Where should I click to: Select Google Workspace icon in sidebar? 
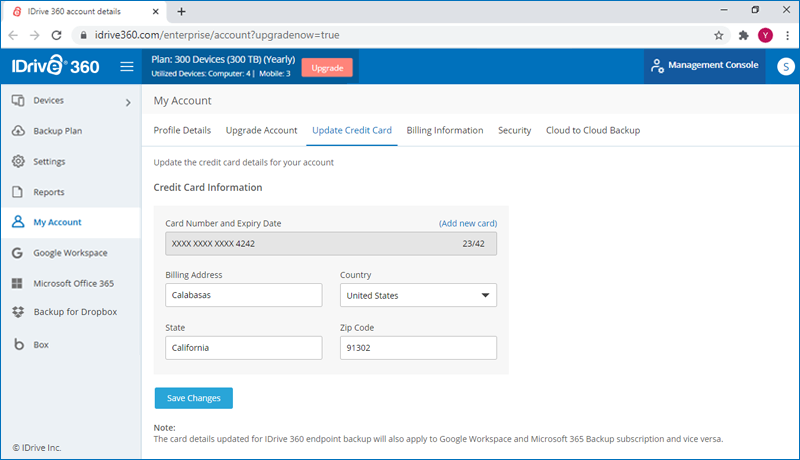(18, 253)
